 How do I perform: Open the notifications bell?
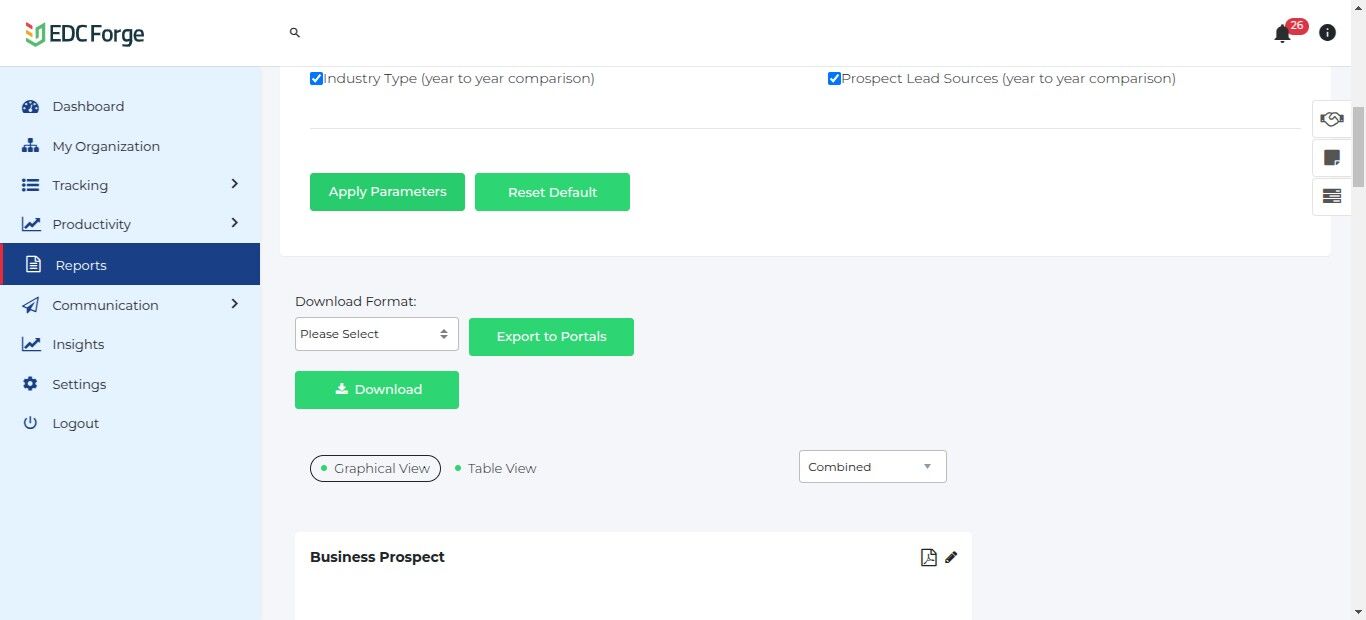click(x=1282, y=34)
